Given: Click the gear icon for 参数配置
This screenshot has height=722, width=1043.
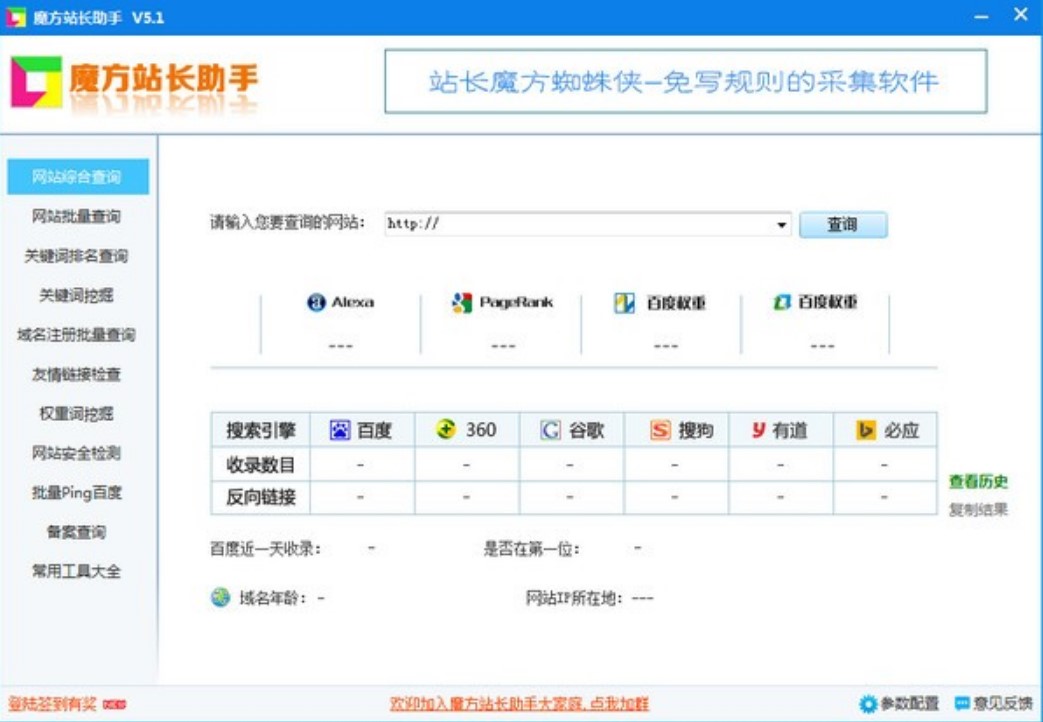Looking at the screenshot, I should [x=868, y=704].
